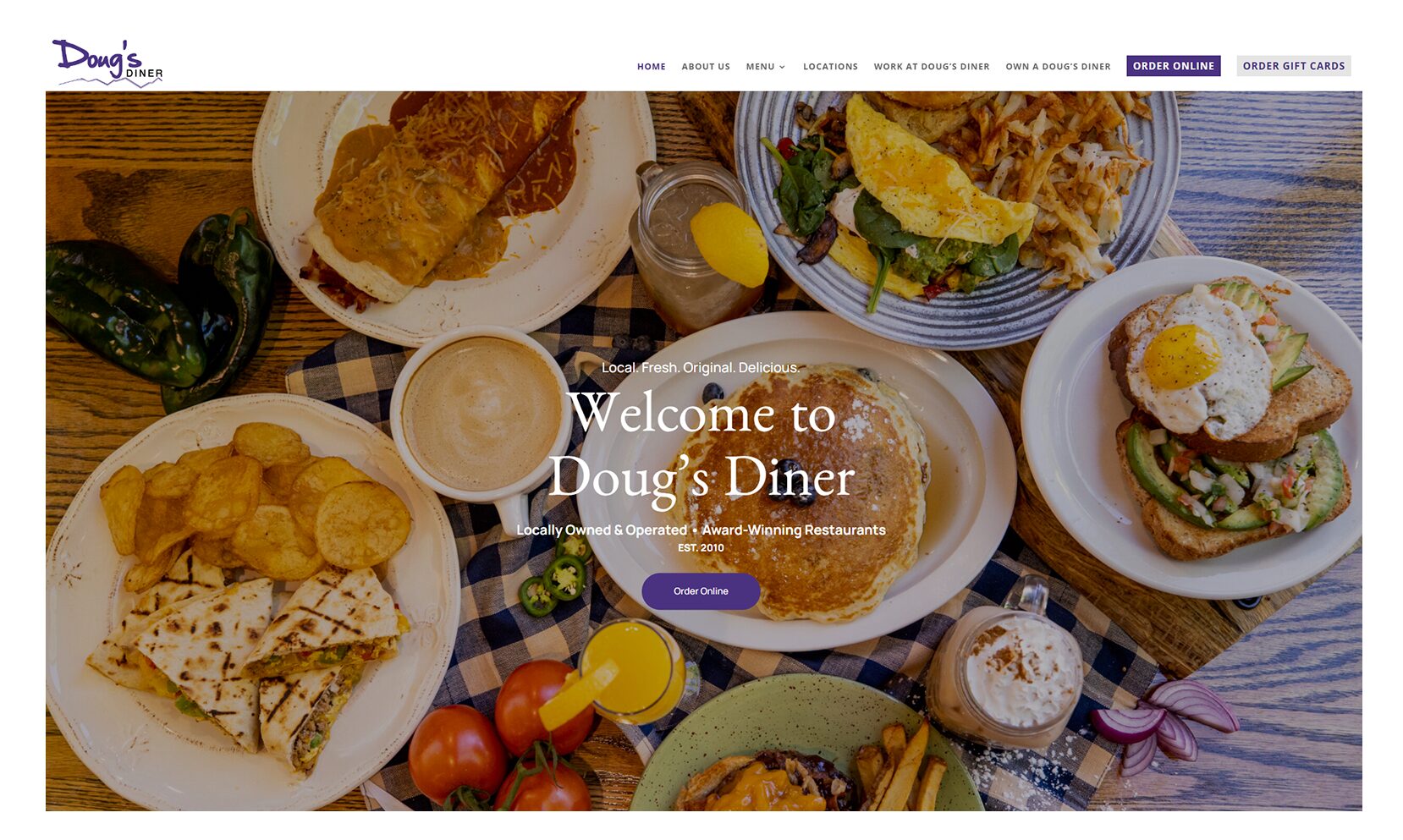Open Work at Doug's Diner link
Image resolution: width=1403 pixels, height=840 pixels.
(931, 67)
